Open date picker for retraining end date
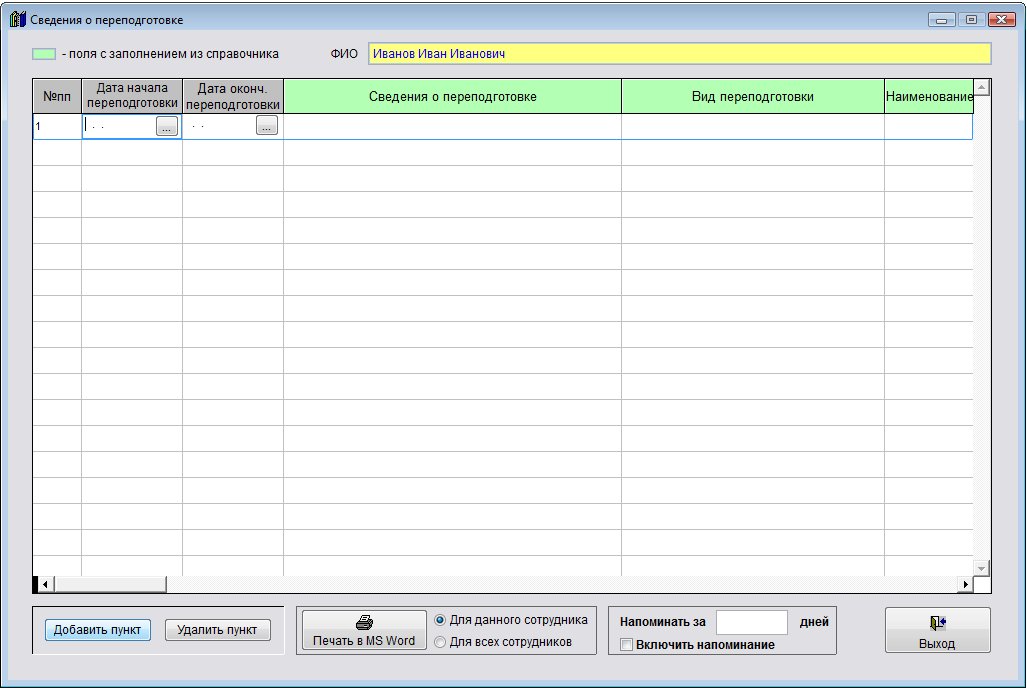This screenshot has width=1027, height=688. pyautogui.click(x=267, y=126)
